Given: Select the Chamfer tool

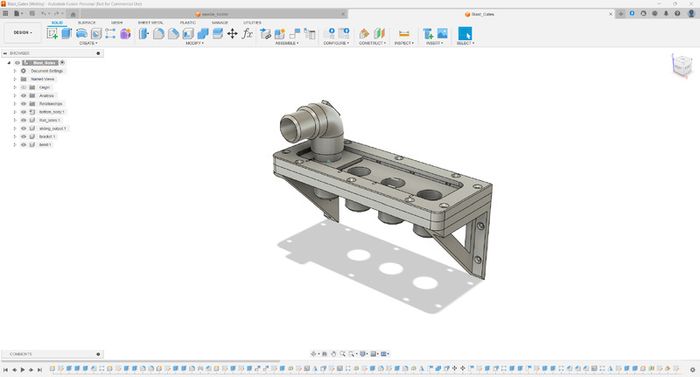Looking at the screenshot, I should pos(173,34).
